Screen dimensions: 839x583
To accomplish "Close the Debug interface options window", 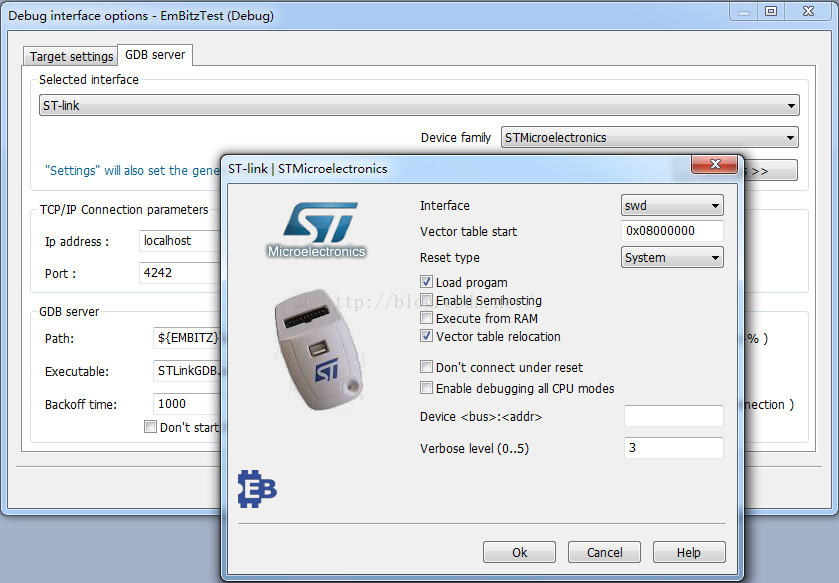I will (809, 11).
